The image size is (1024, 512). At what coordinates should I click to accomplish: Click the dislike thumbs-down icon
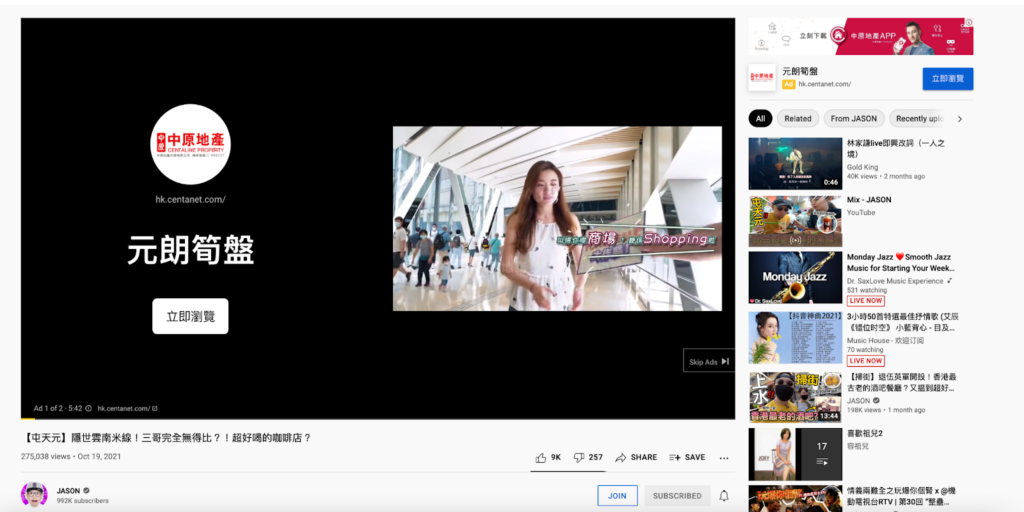579,458
